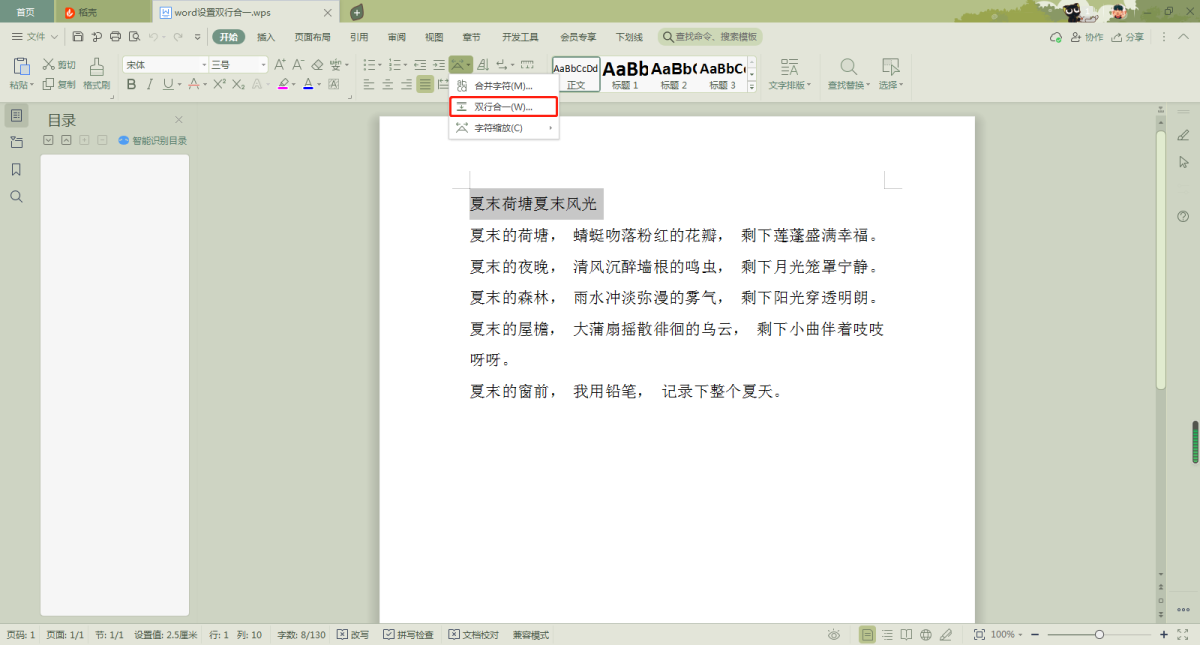Click the search magnifier icon in left sidebar
The height and width of the screenshot is (645, 1200).
point(16,196)
